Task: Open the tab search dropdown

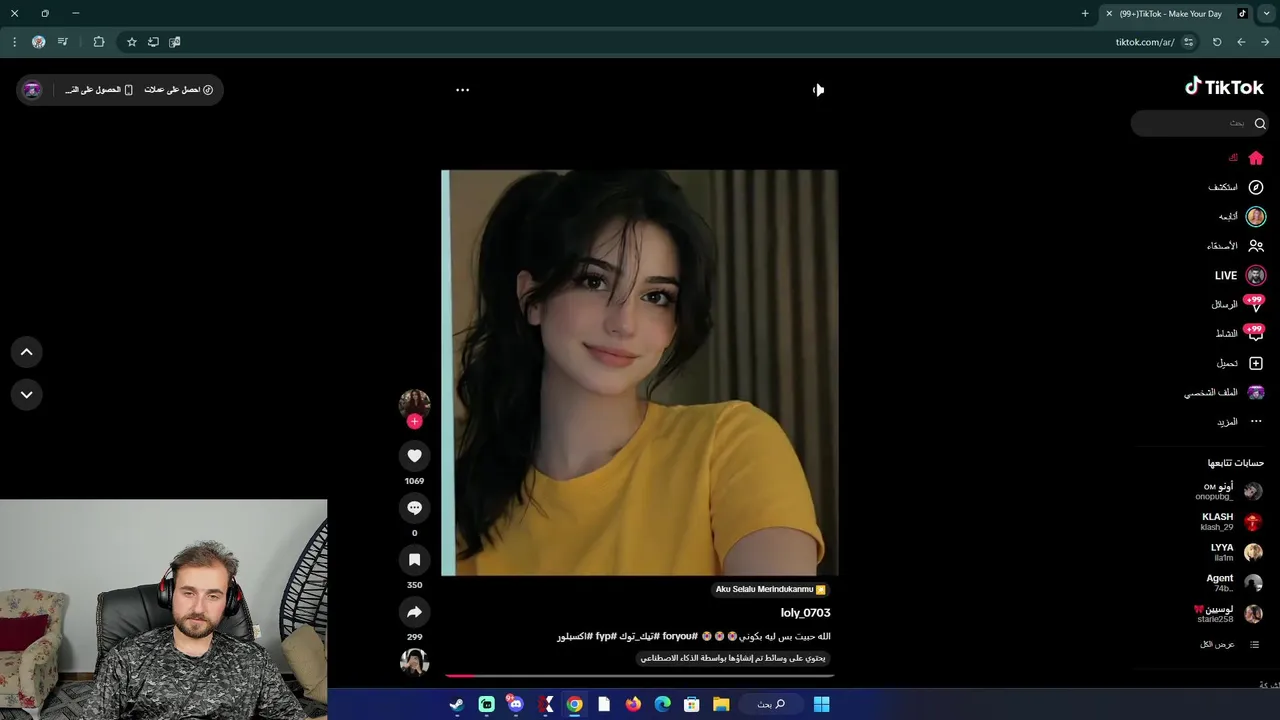Action: 1266,14
